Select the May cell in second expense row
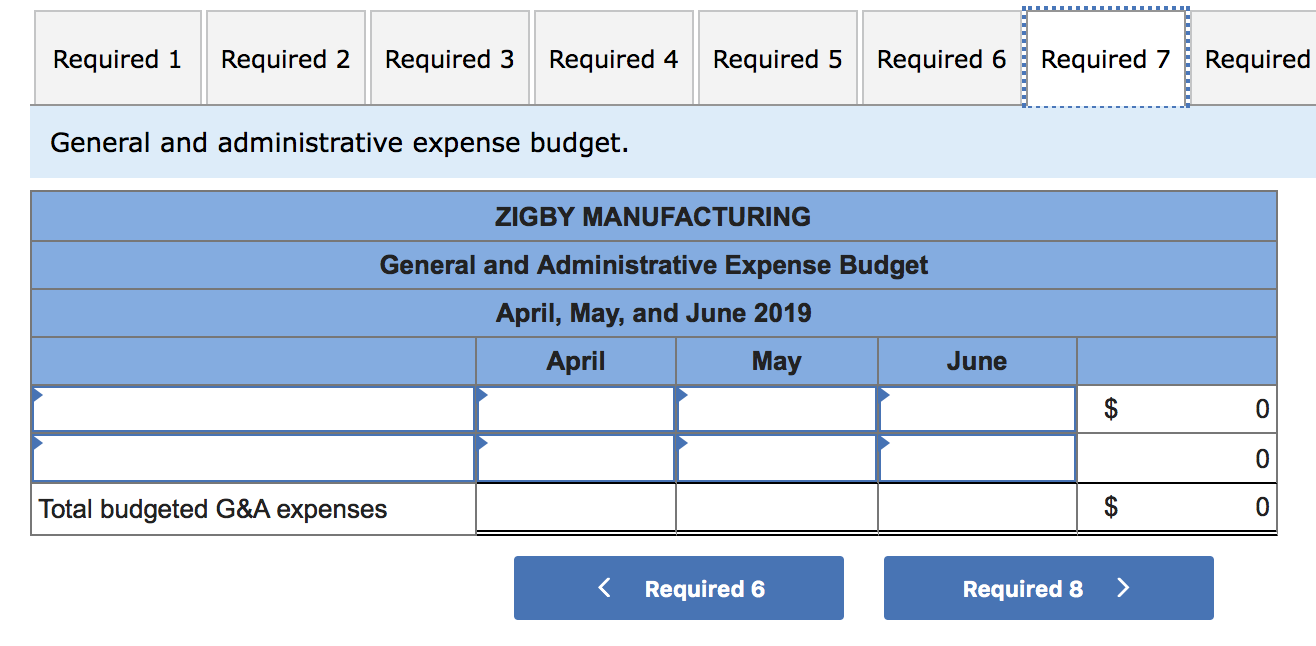1316x646 pixels. (x=777, y=458)
